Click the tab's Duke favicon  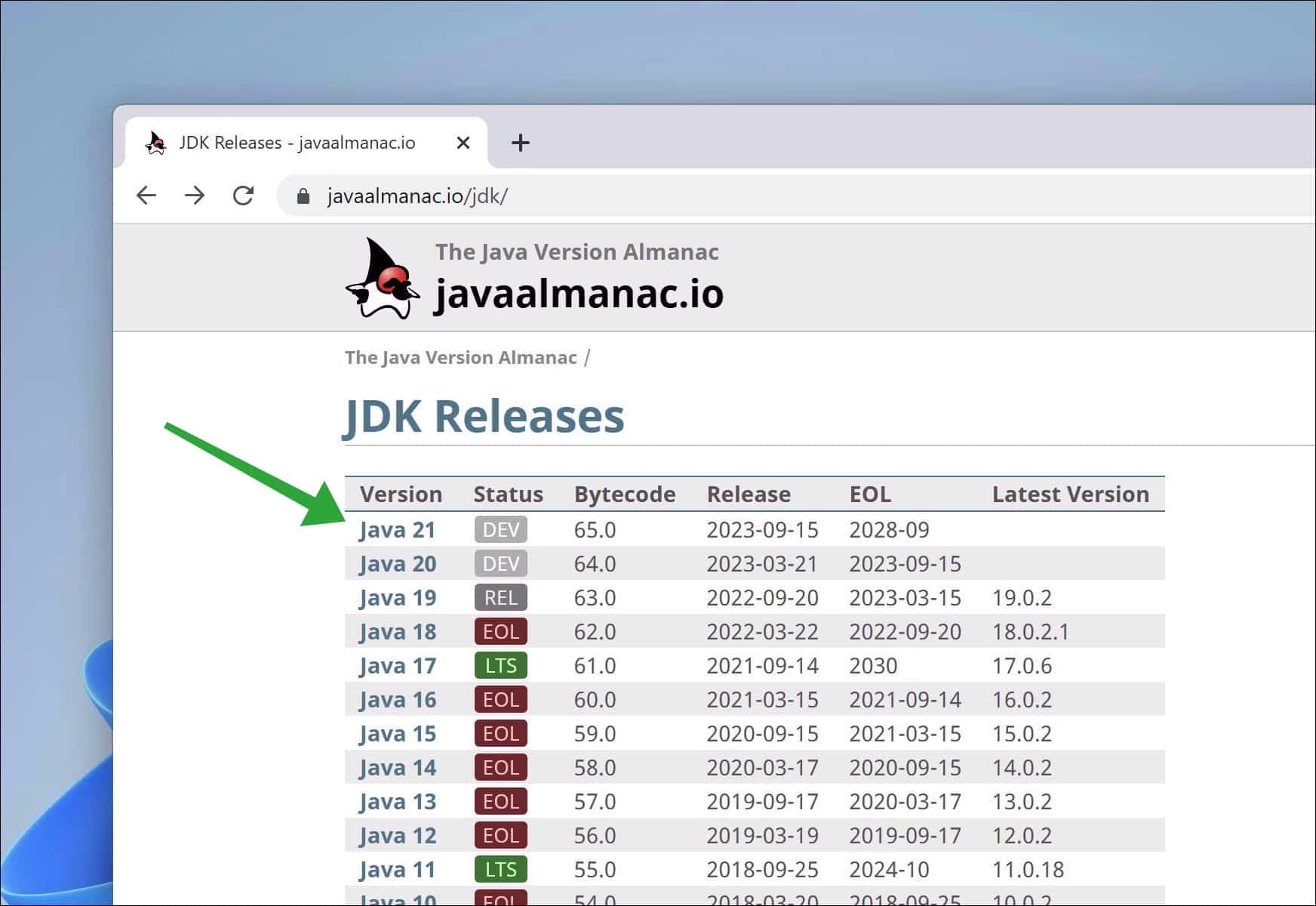[x=156, y=143]
